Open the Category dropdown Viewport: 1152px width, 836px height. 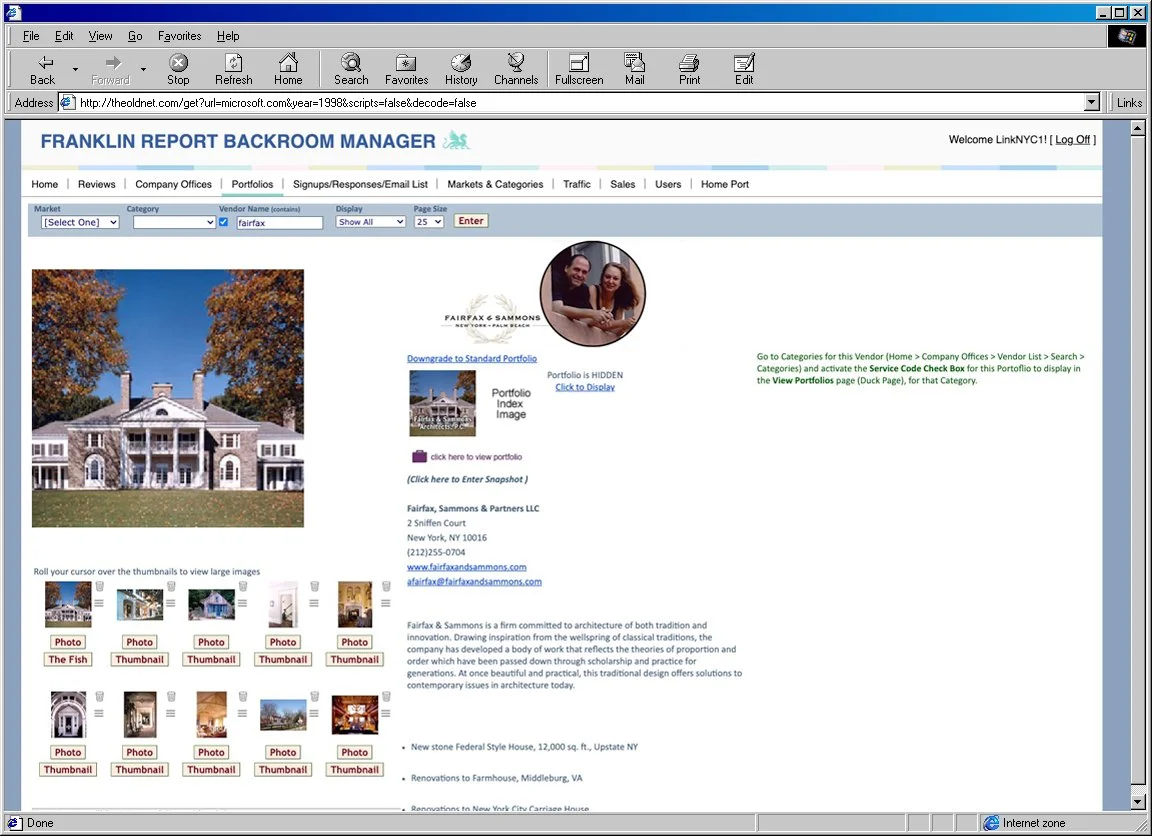pyautogui.click(x=174, y=222)
